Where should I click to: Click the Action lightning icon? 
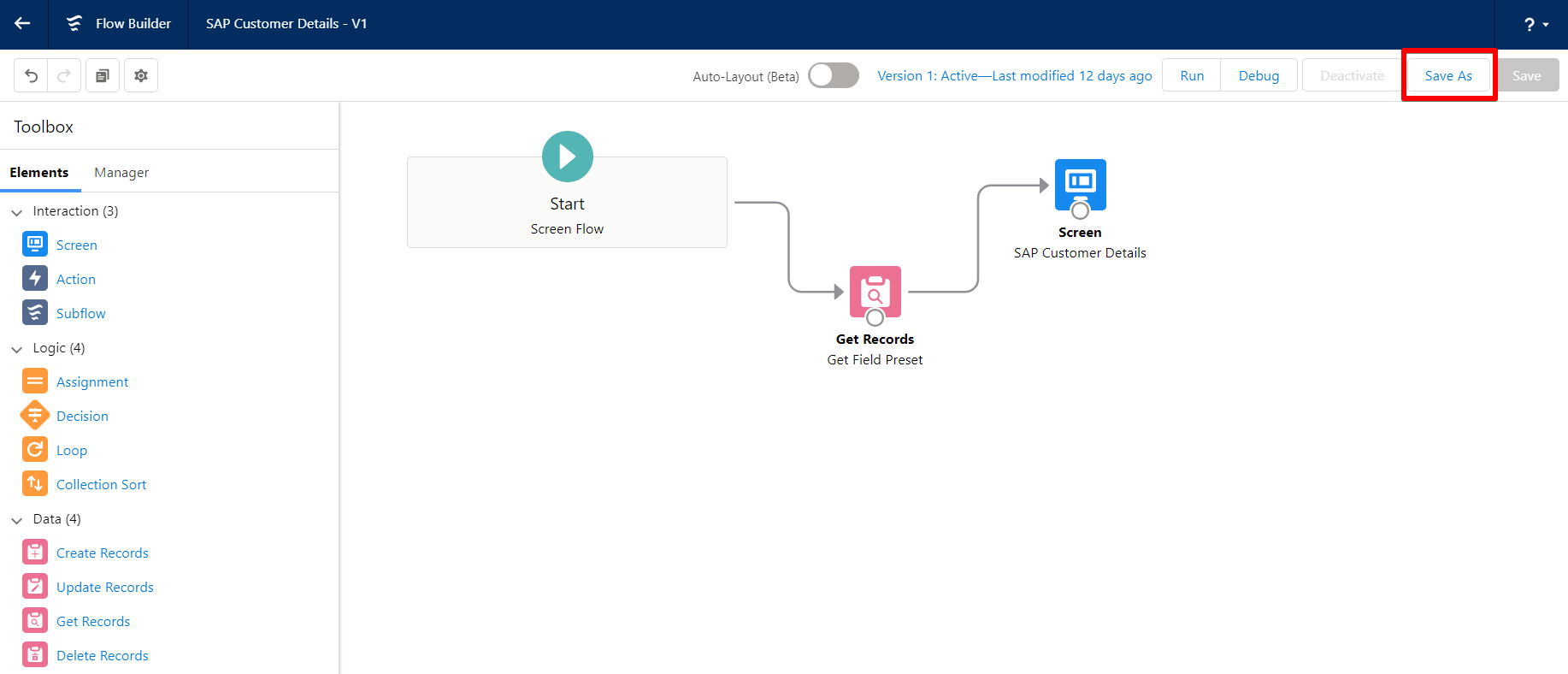pos(35,278)
